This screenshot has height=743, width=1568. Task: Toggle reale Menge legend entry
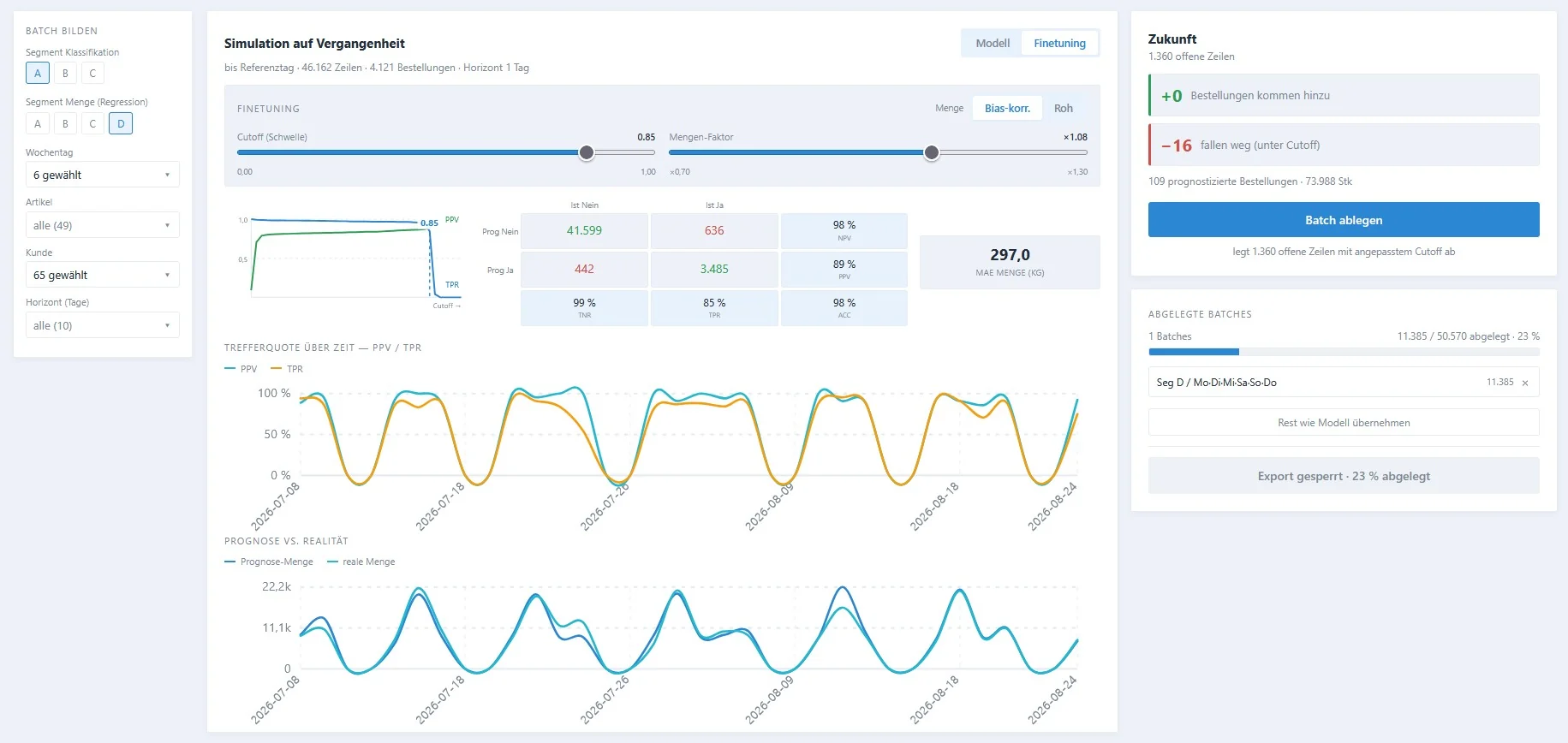[x=361, y=562]
